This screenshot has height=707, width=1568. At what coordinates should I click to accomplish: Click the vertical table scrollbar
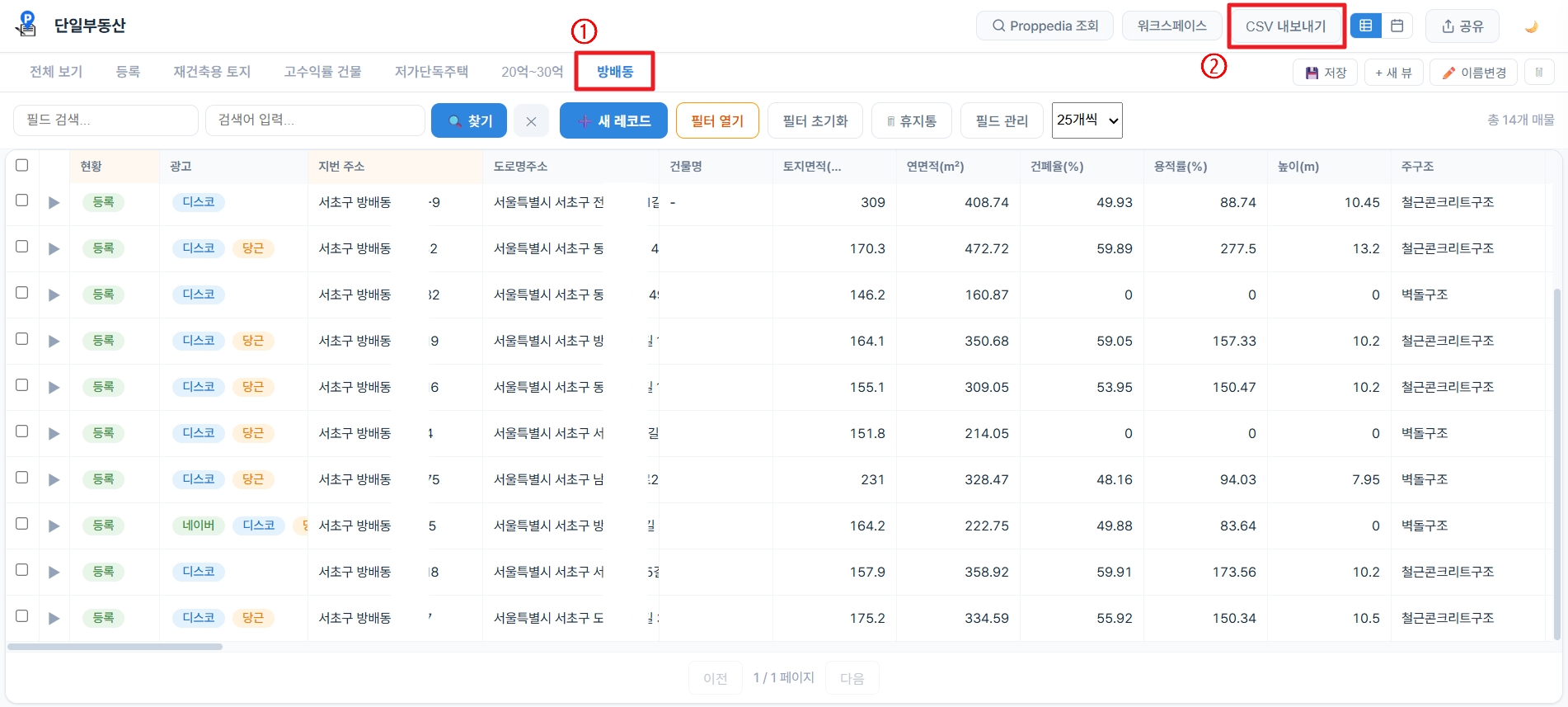coord(1556,464)
